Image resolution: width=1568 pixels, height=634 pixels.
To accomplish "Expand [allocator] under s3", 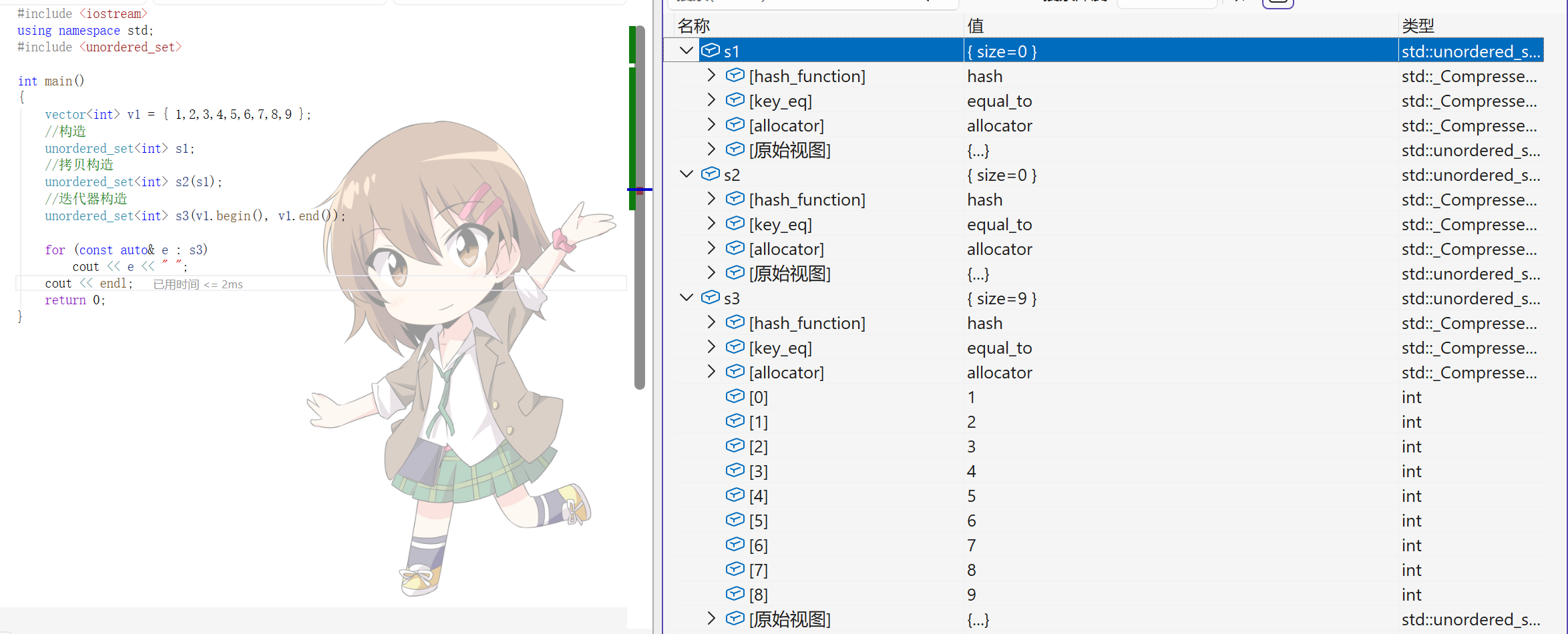I will coord(711,372).
